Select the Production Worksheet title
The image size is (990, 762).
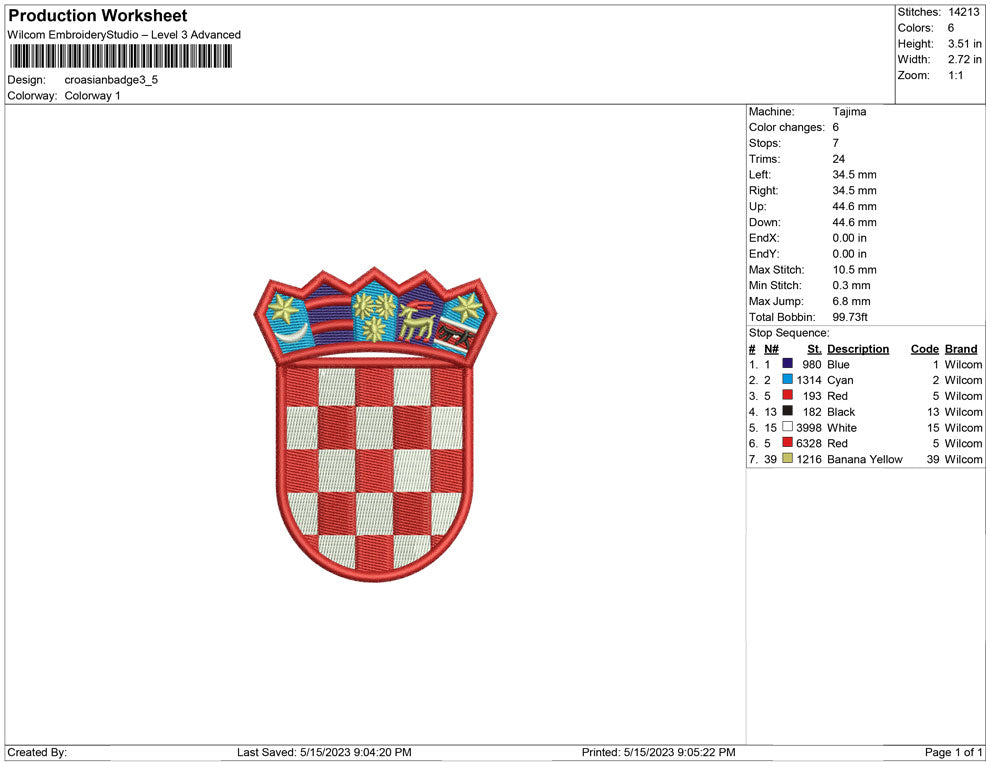96,16
